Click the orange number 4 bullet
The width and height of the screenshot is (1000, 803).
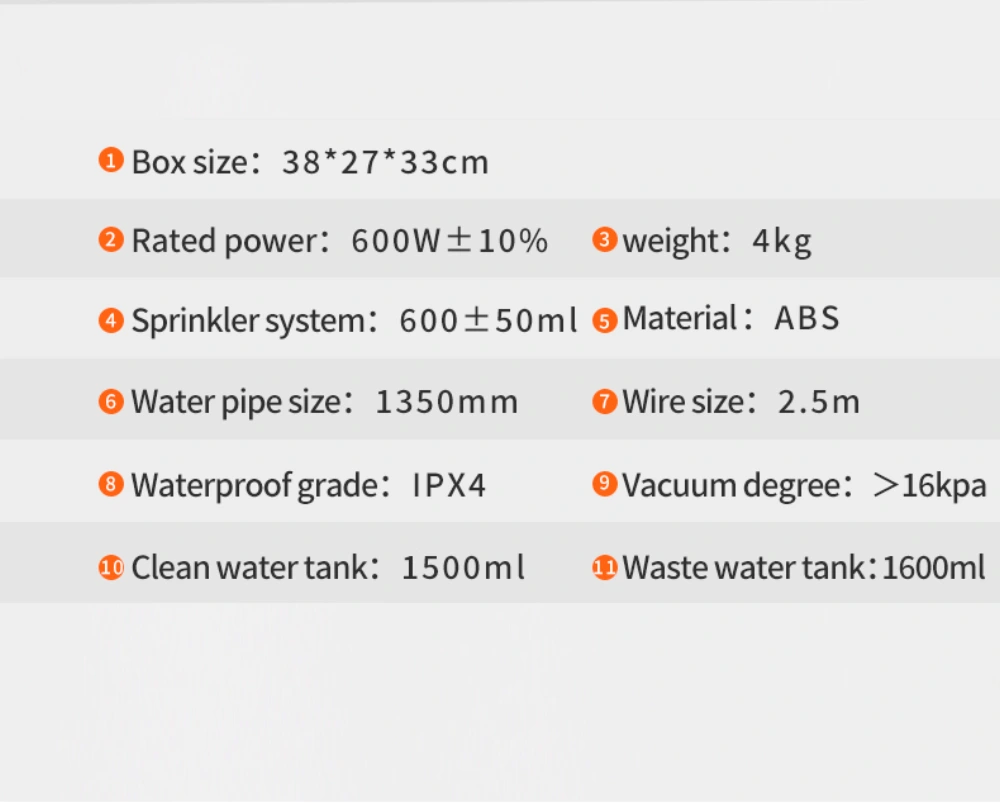[111, 321]
